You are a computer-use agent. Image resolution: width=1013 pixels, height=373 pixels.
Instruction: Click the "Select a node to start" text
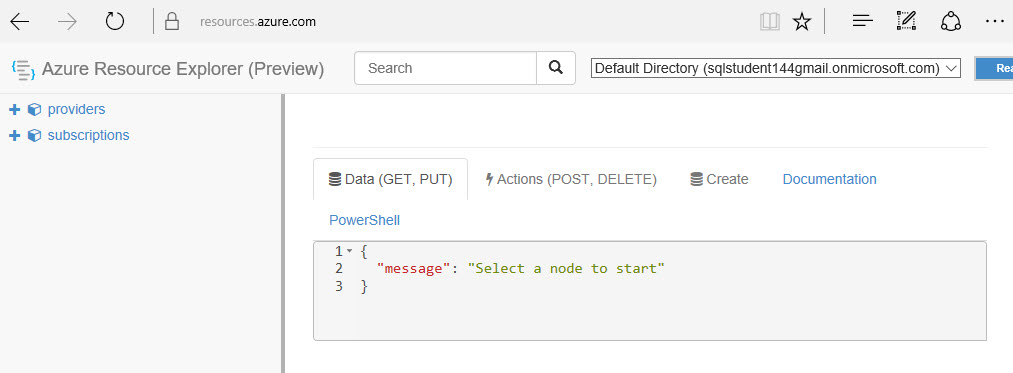pos(566,268)
